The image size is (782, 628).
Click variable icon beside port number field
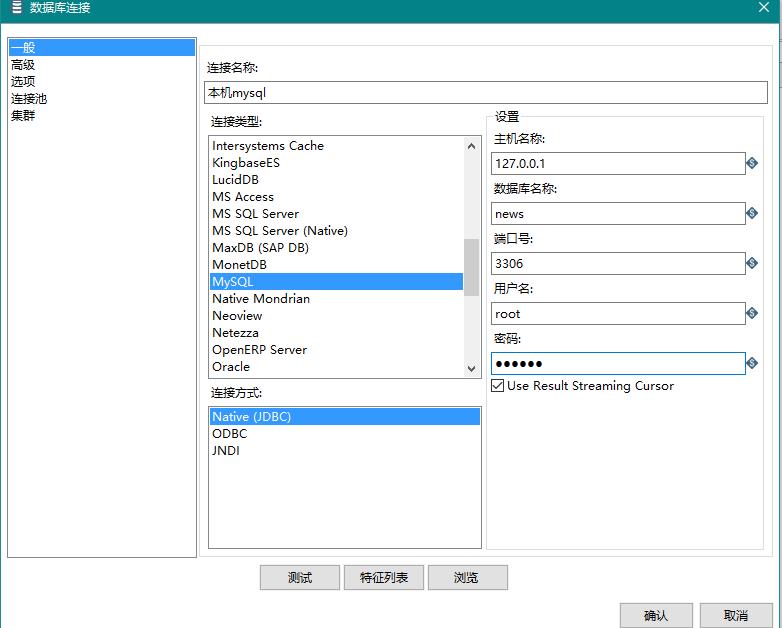coord(752,263)
